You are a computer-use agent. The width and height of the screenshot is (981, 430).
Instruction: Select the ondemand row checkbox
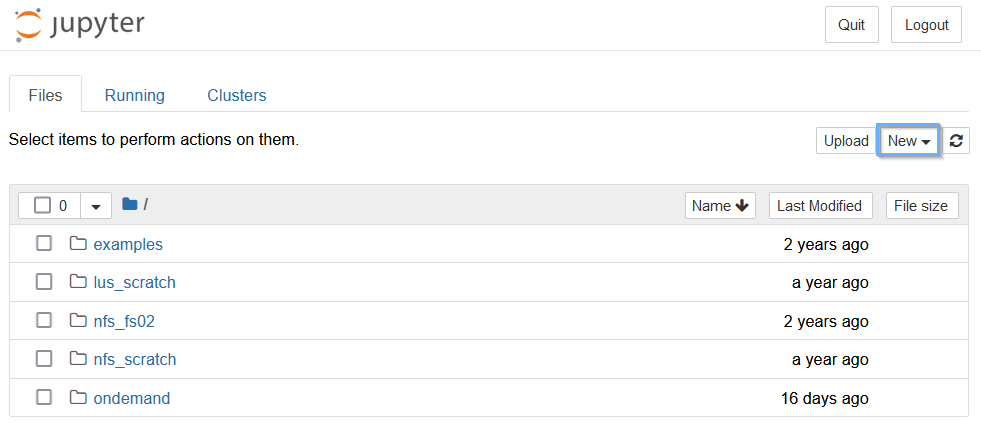(44, 397)
